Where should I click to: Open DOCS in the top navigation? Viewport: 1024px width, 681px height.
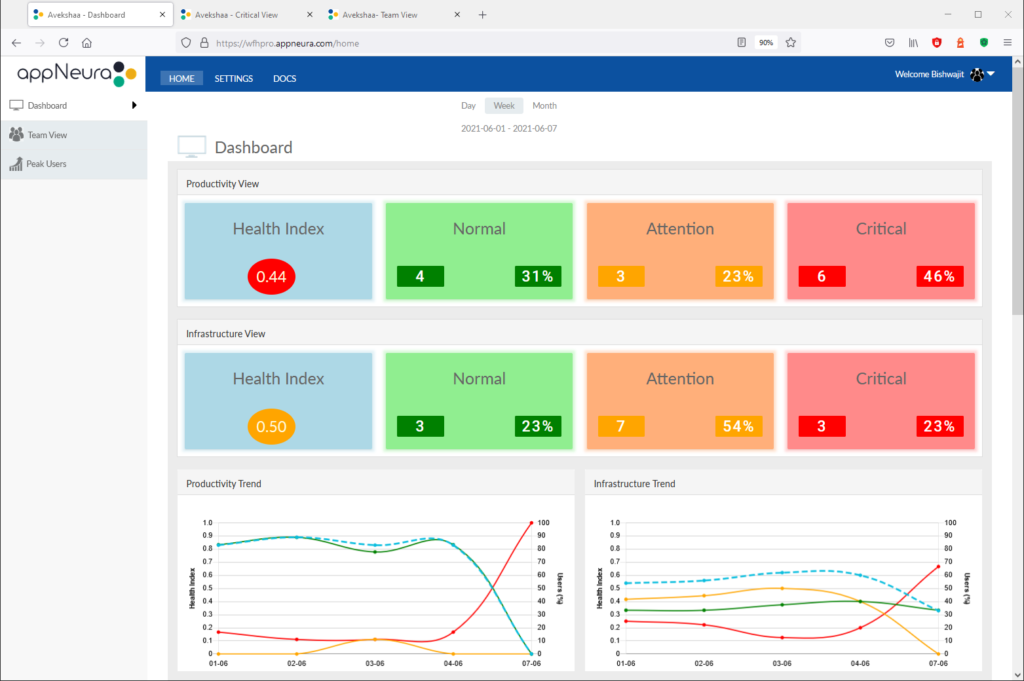pos(285,79)
